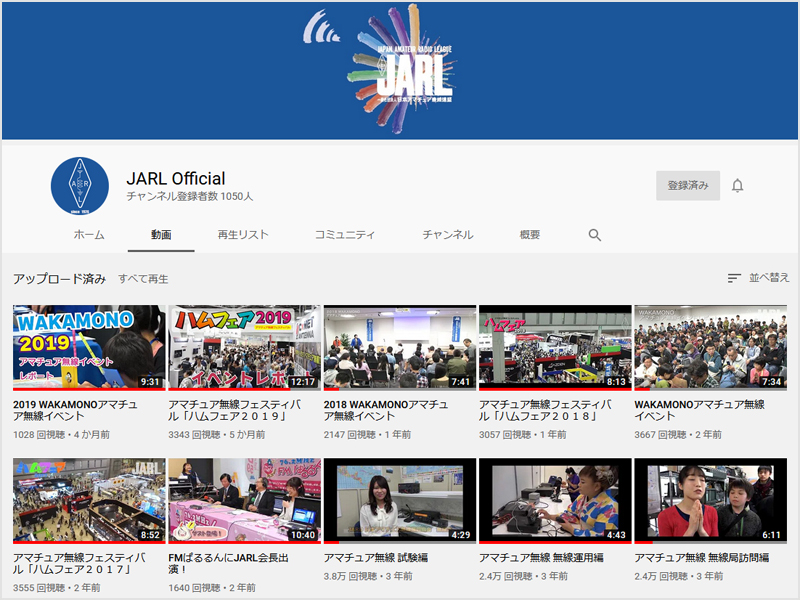Image resolution: width=800 pixels, height=600 pixels.
Task: Click the 3667 回視聴・2 年前 metadata
Action: pyautogui.click(x=678, y=435)
